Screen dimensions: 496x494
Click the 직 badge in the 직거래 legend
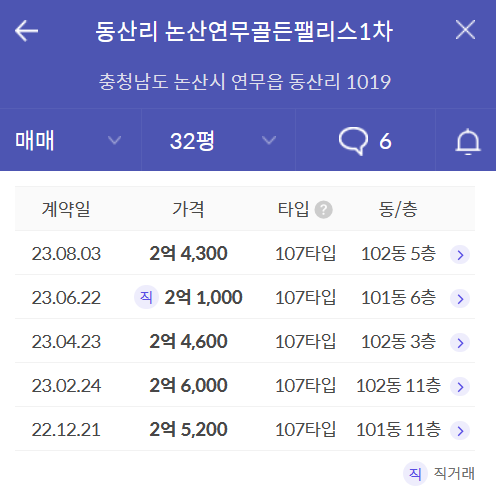coord(415,473)
